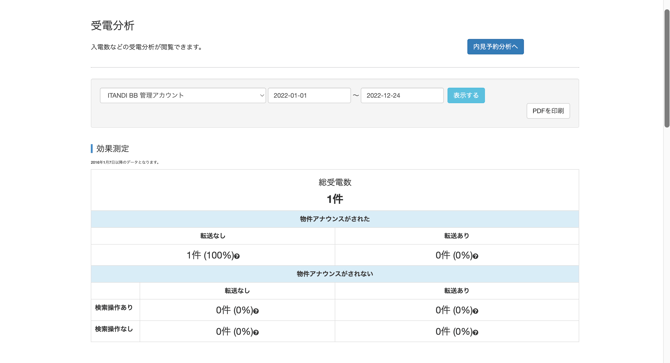This screenshot has width=670, height=363.
Task: Click 転送あり header under 物件アナウンスがされた
Action: 457,236
